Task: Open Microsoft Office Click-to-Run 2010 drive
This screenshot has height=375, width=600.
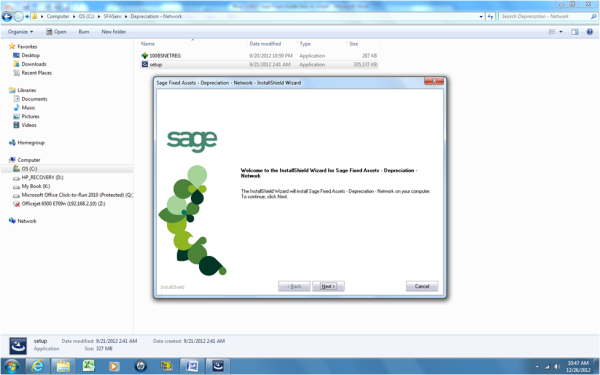Action: (77, 195)
